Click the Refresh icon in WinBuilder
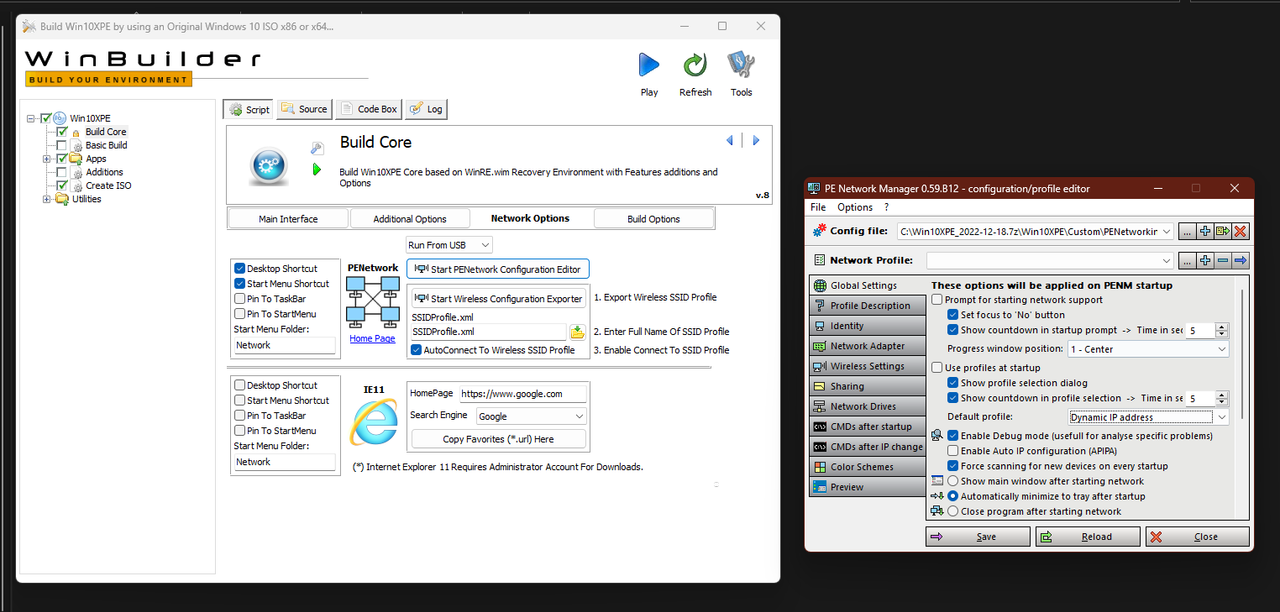 [695, 65]
